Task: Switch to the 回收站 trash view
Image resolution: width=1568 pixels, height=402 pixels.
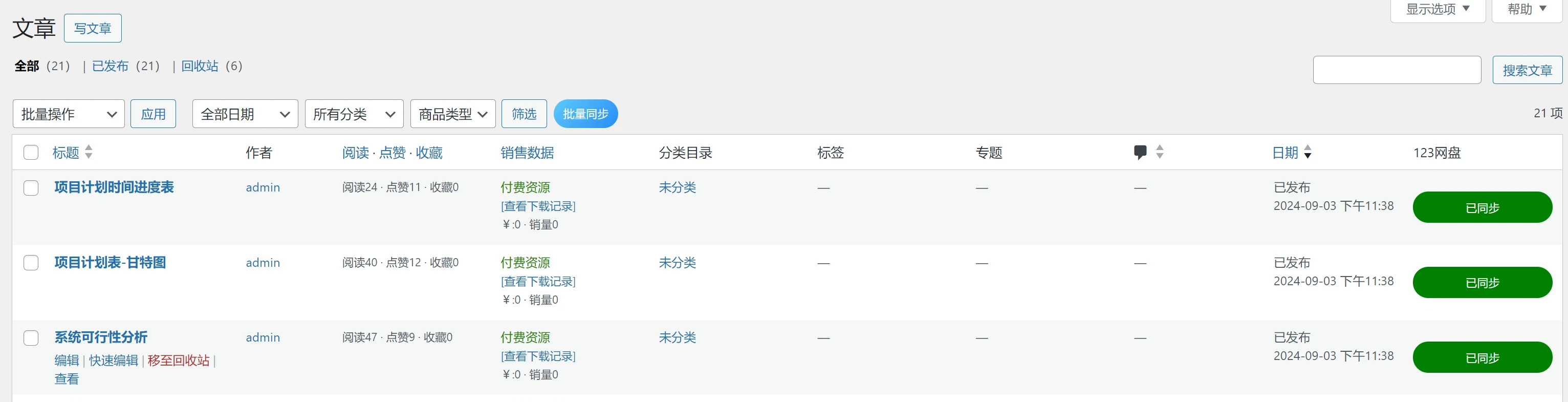Action: pyautogui.click(x=200, y=66)
